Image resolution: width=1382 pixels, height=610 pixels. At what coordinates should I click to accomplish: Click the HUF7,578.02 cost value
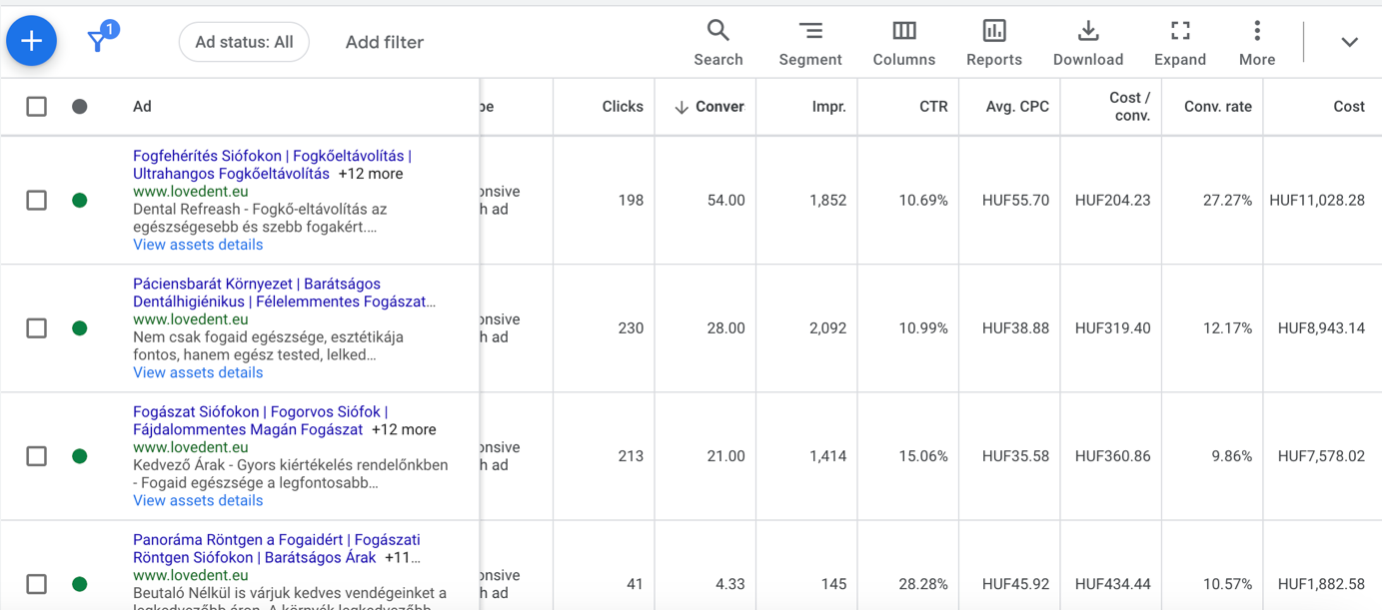tap(1321, 456)
